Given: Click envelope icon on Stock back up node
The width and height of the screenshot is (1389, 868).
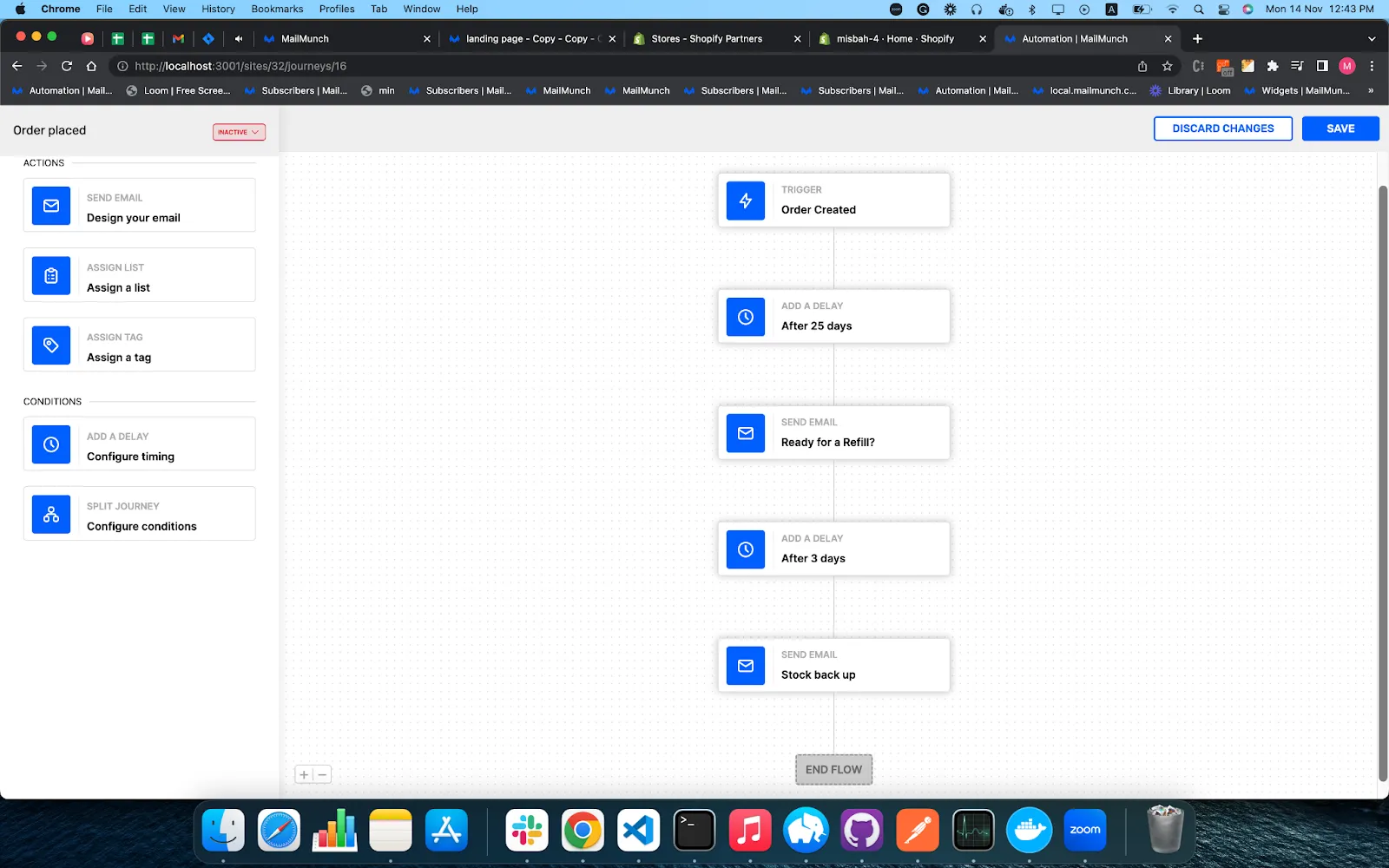Looking at the screenshot, I should 746,666.
